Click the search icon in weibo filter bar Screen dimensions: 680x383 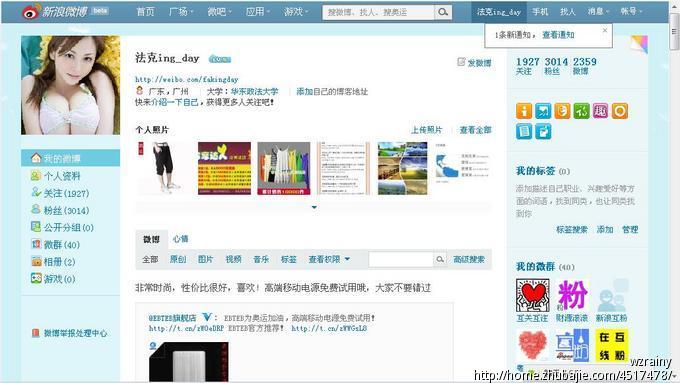tap(440, 259)
